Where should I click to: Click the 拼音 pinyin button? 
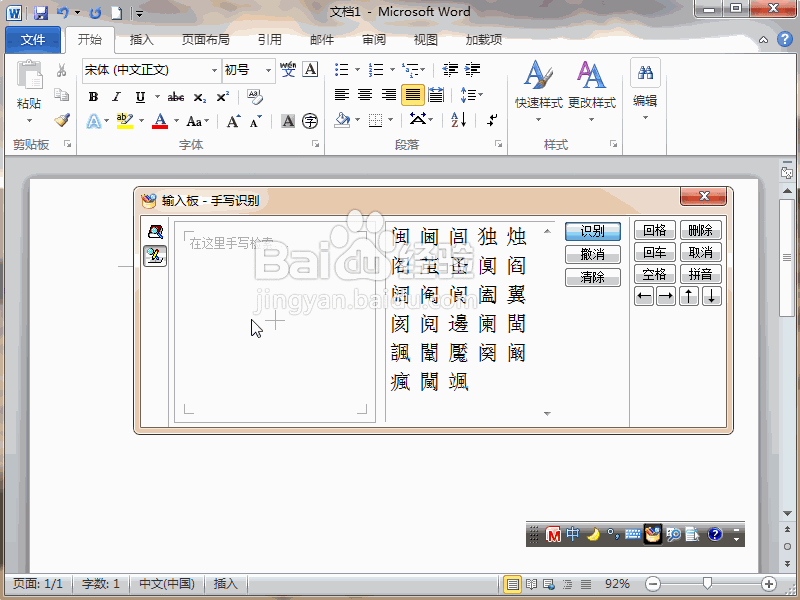click(x=701, y=274)
